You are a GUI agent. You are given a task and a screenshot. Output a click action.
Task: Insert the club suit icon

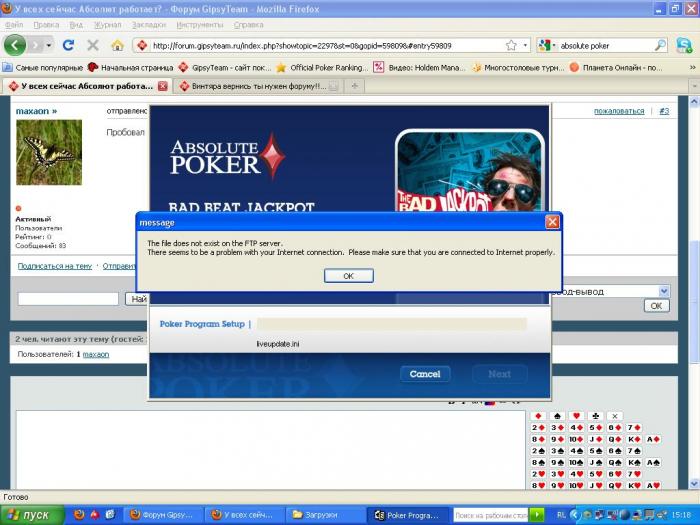[596, 416]
